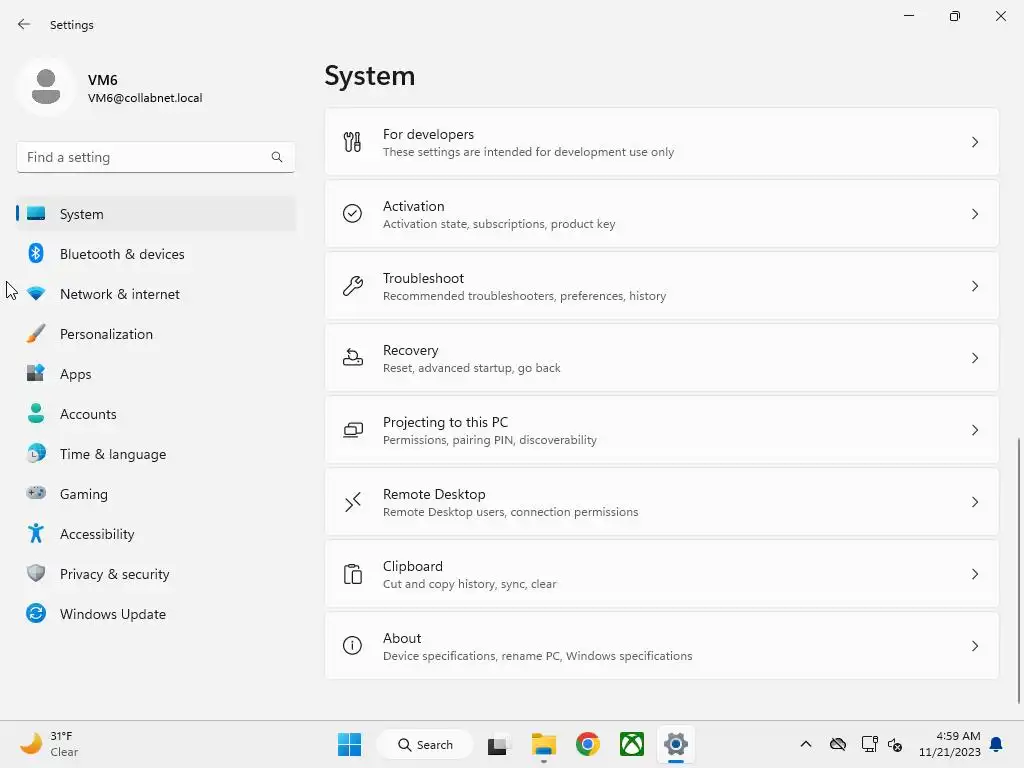Expand the Activation row chevron
This screenshot has width=1024, height=768.
974,214
